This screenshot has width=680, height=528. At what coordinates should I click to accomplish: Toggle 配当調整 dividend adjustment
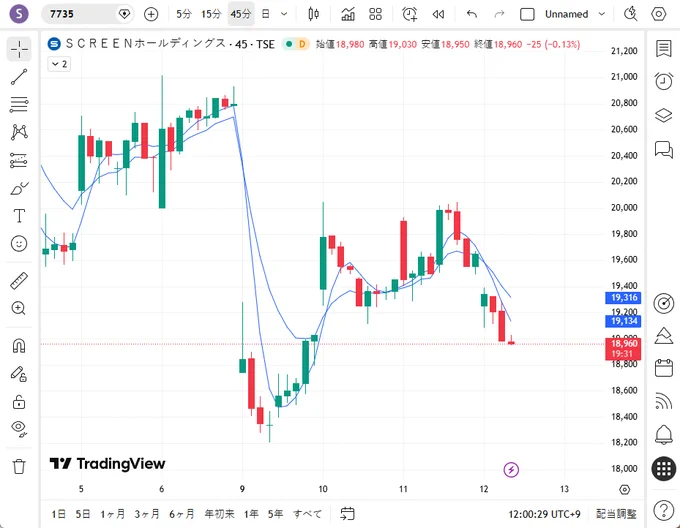click(616, 514)
